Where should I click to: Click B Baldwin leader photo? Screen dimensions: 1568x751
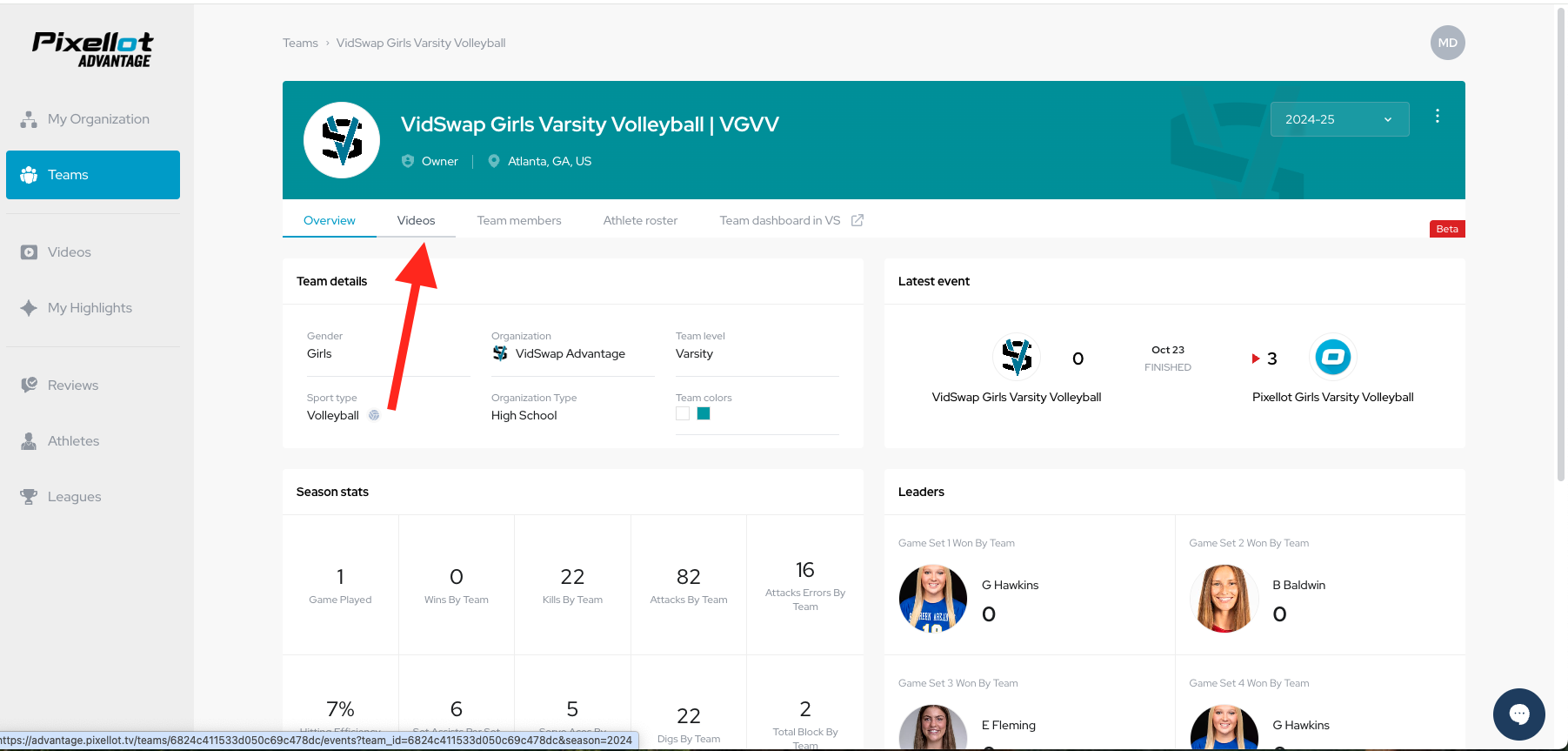[1224, 599]
